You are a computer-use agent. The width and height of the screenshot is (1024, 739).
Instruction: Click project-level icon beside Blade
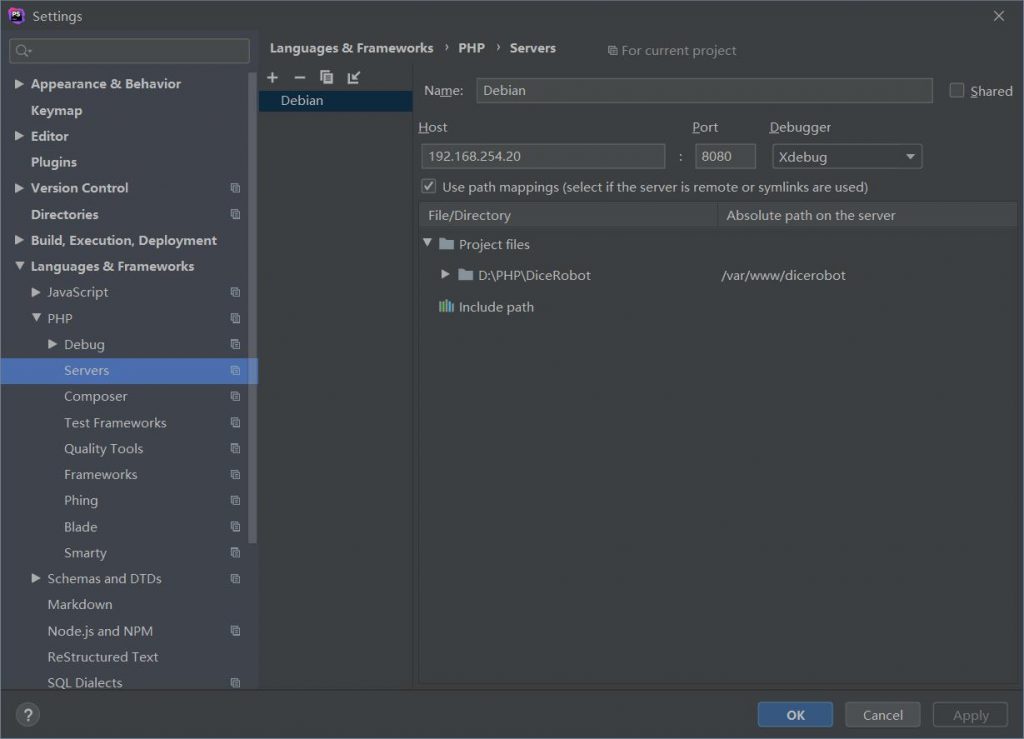[236, 527]
